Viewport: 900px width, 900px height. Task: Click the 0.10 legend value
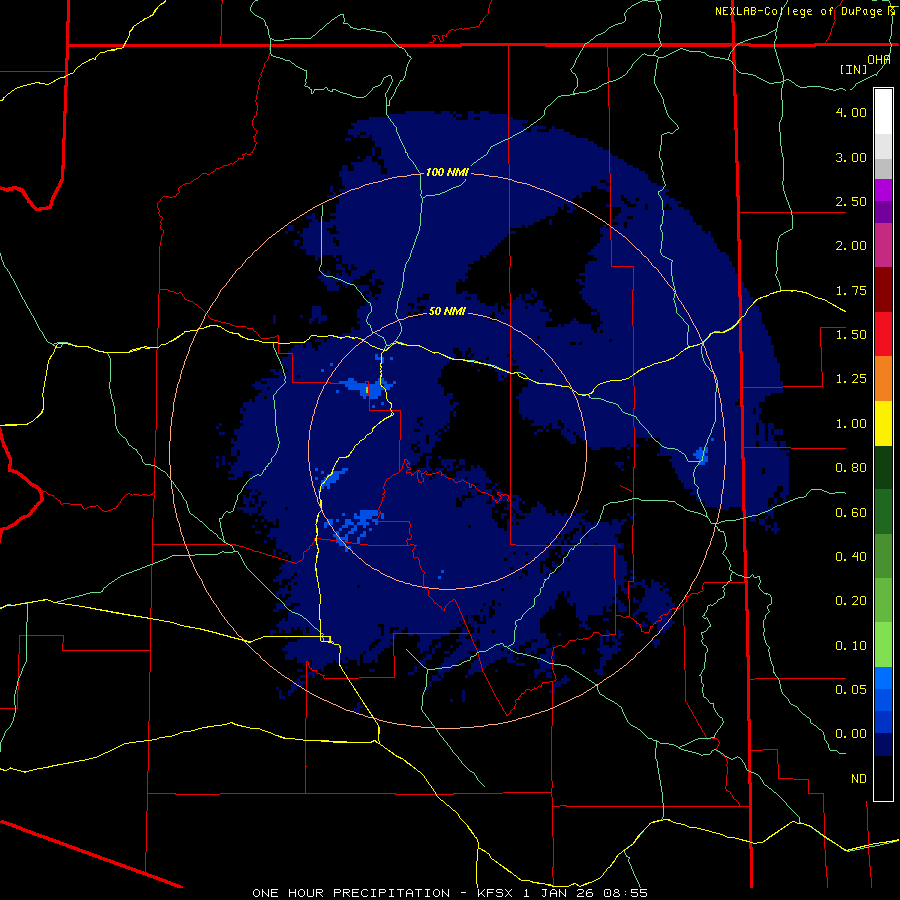(x=851, y=646)
